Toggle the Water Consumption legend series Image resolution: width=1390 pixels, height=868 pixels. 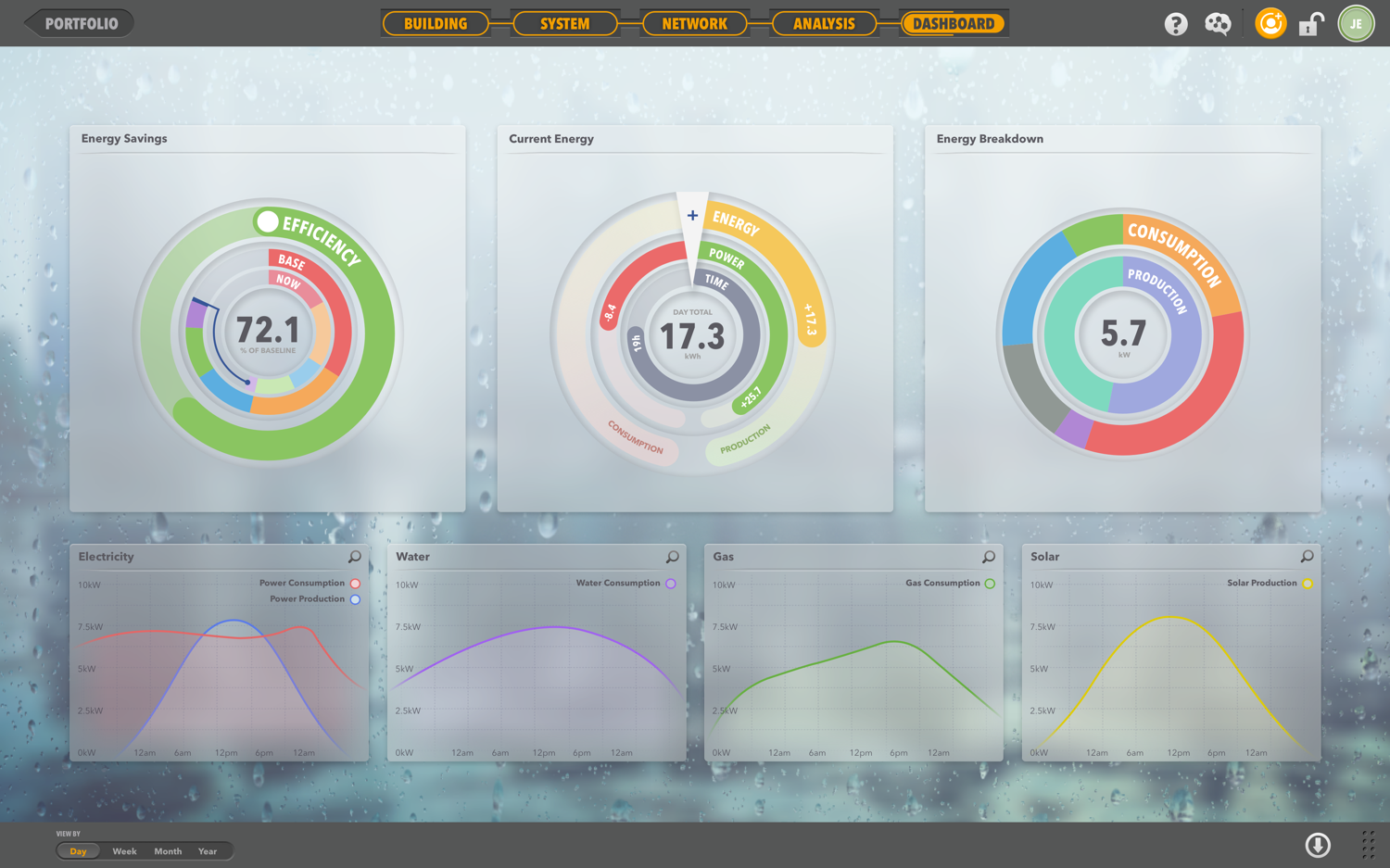point(671,584)
